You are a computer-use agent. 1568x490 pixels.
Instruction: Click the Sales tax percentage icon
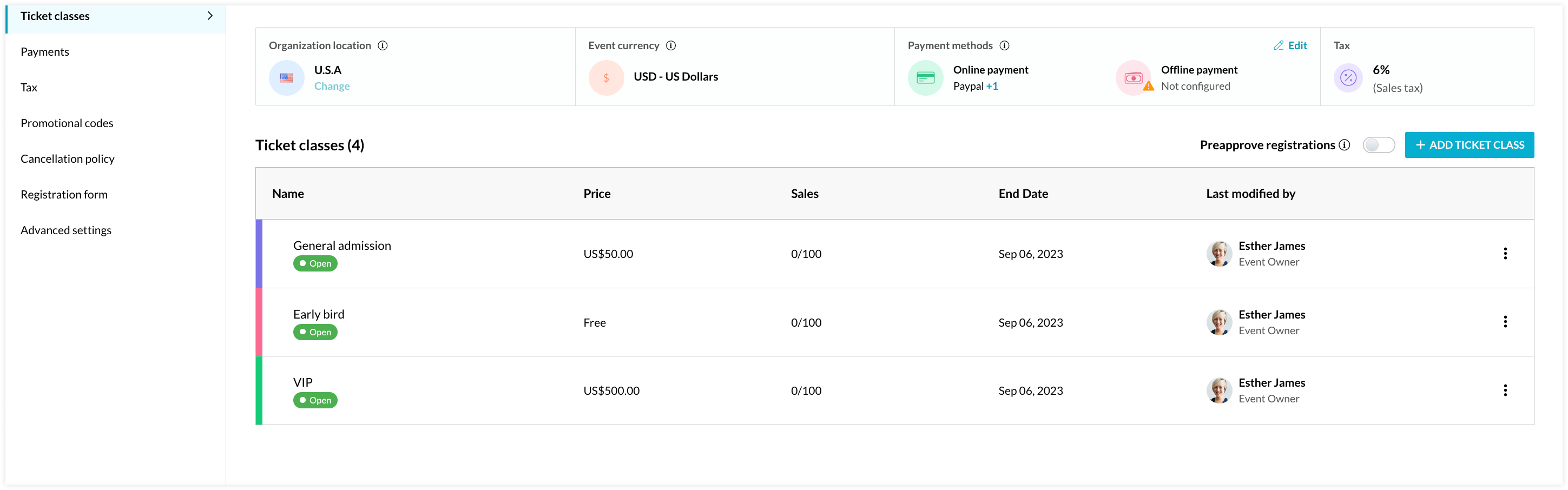click(x=1348, y=77)
